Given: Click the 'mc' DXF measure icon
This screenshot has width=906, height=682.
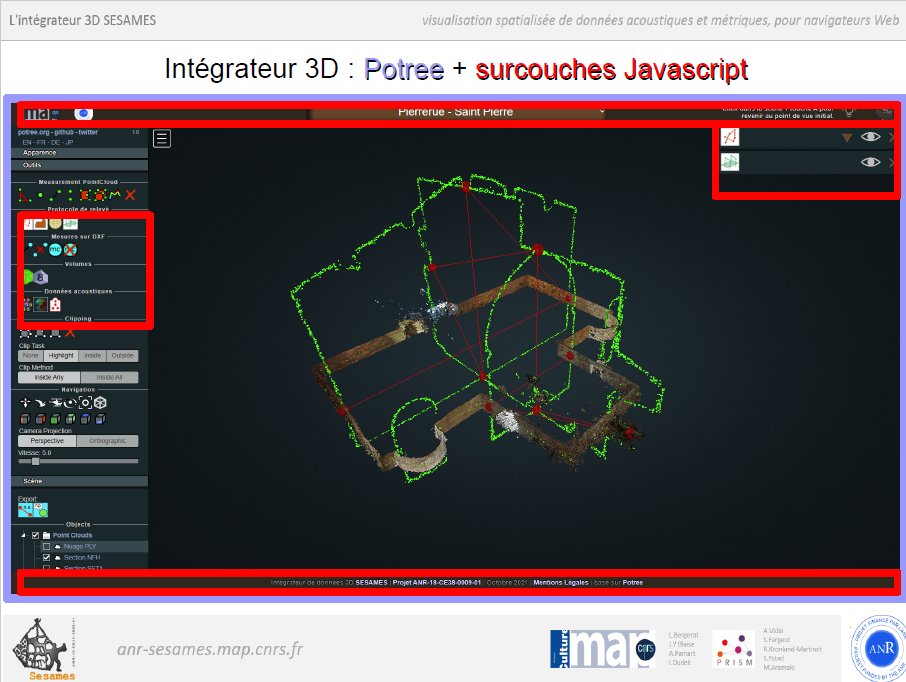Looking at the screenshot, I should 55,250.
